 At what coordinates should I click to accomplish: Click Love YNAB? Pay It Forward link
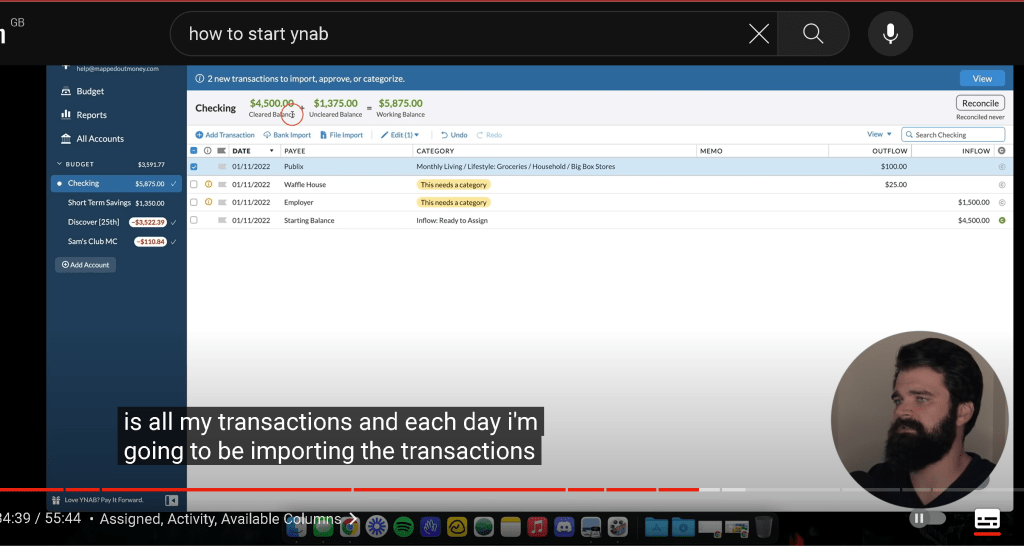[104, 500]
